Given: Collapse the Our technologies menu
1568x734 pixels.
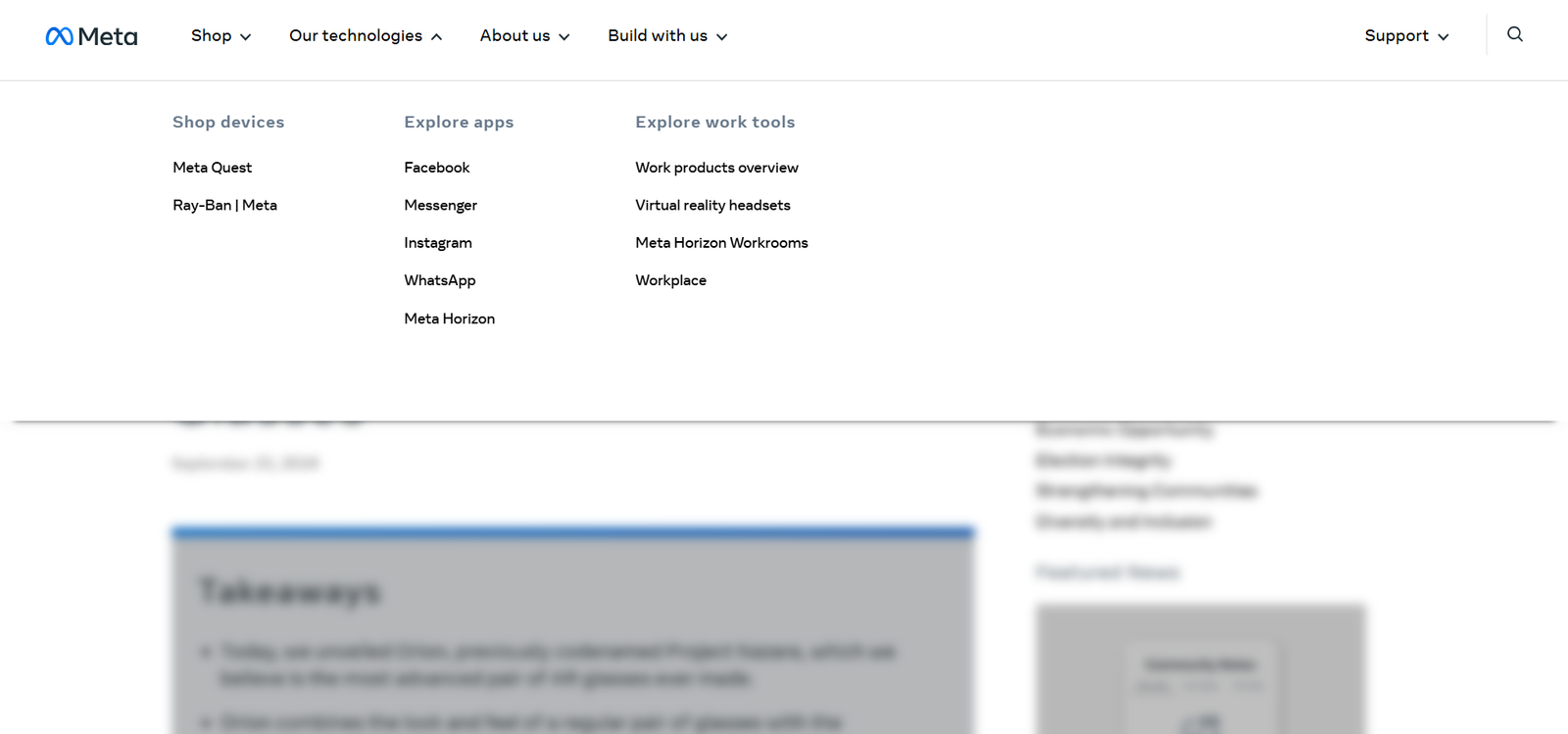Looking at the screenshot, I should [x=365, y=36].
